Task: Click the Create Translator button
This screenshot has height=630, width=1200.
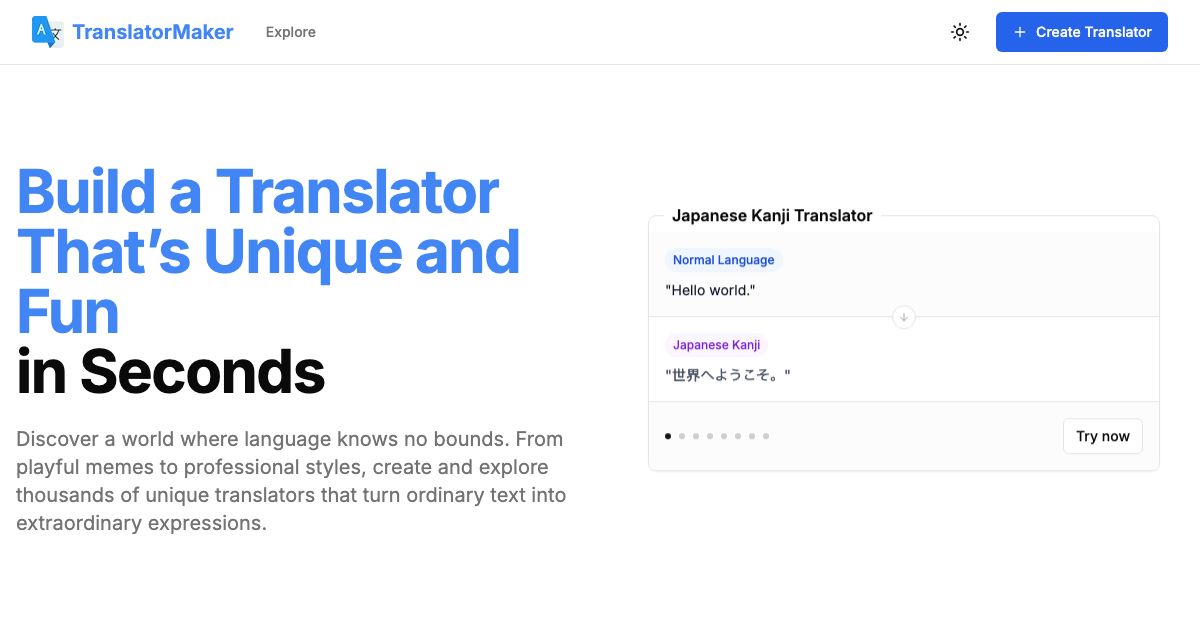Action: tap(1081, 31)
